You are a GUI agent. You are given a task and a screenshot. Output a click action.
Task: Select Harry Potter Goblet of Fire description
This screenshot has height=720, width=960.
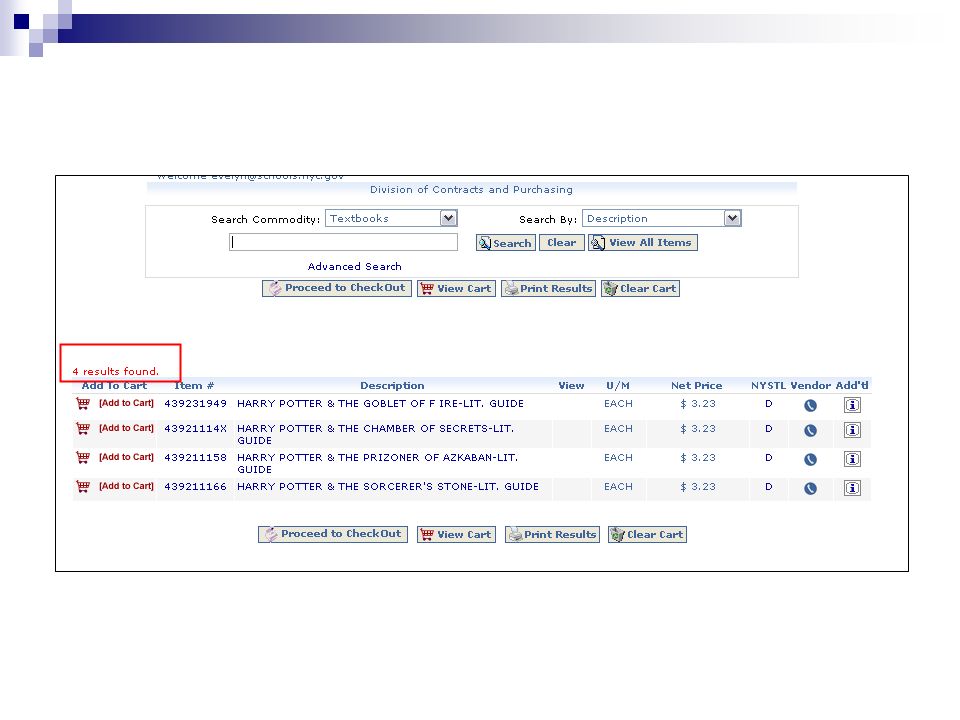click(380, 403)
